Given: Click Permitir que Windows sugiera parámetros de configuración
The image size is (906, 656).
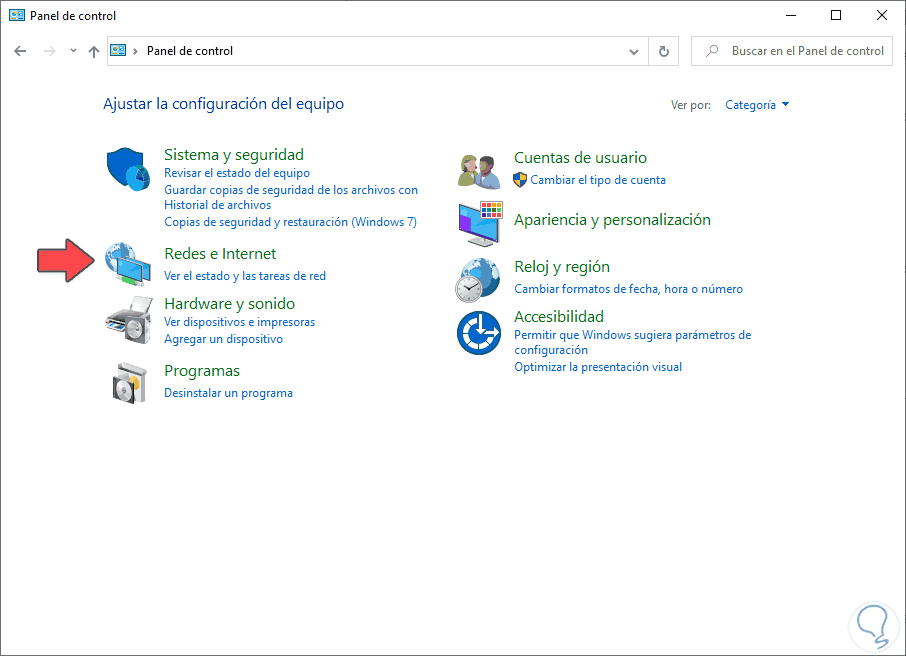Looking at the screenshot, I should [633, 342].
